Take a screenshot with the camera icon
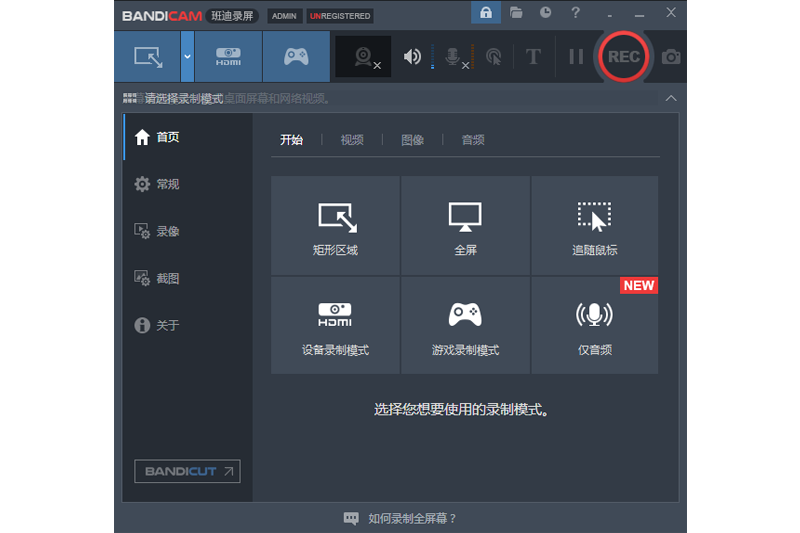The height and width of the screenshot is (533, 800). click(671, 57)
